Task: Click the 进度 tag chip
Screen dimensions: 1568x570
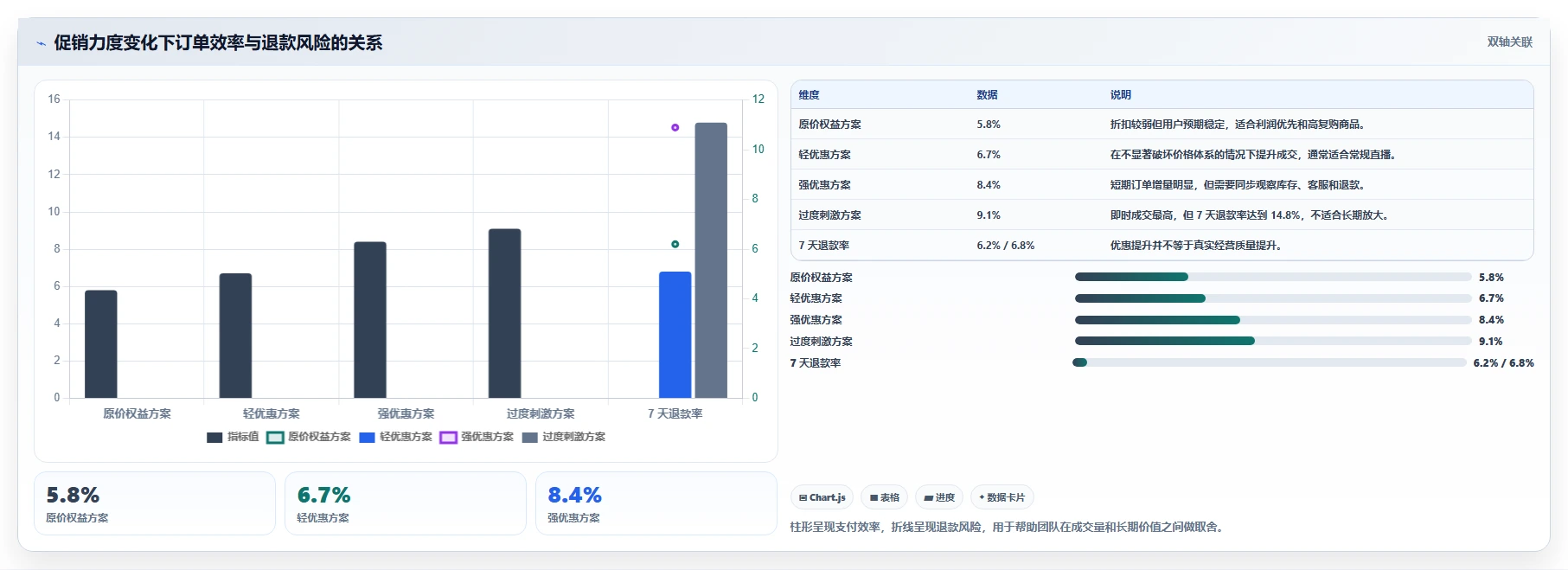Action: click(x=939, y=497)
